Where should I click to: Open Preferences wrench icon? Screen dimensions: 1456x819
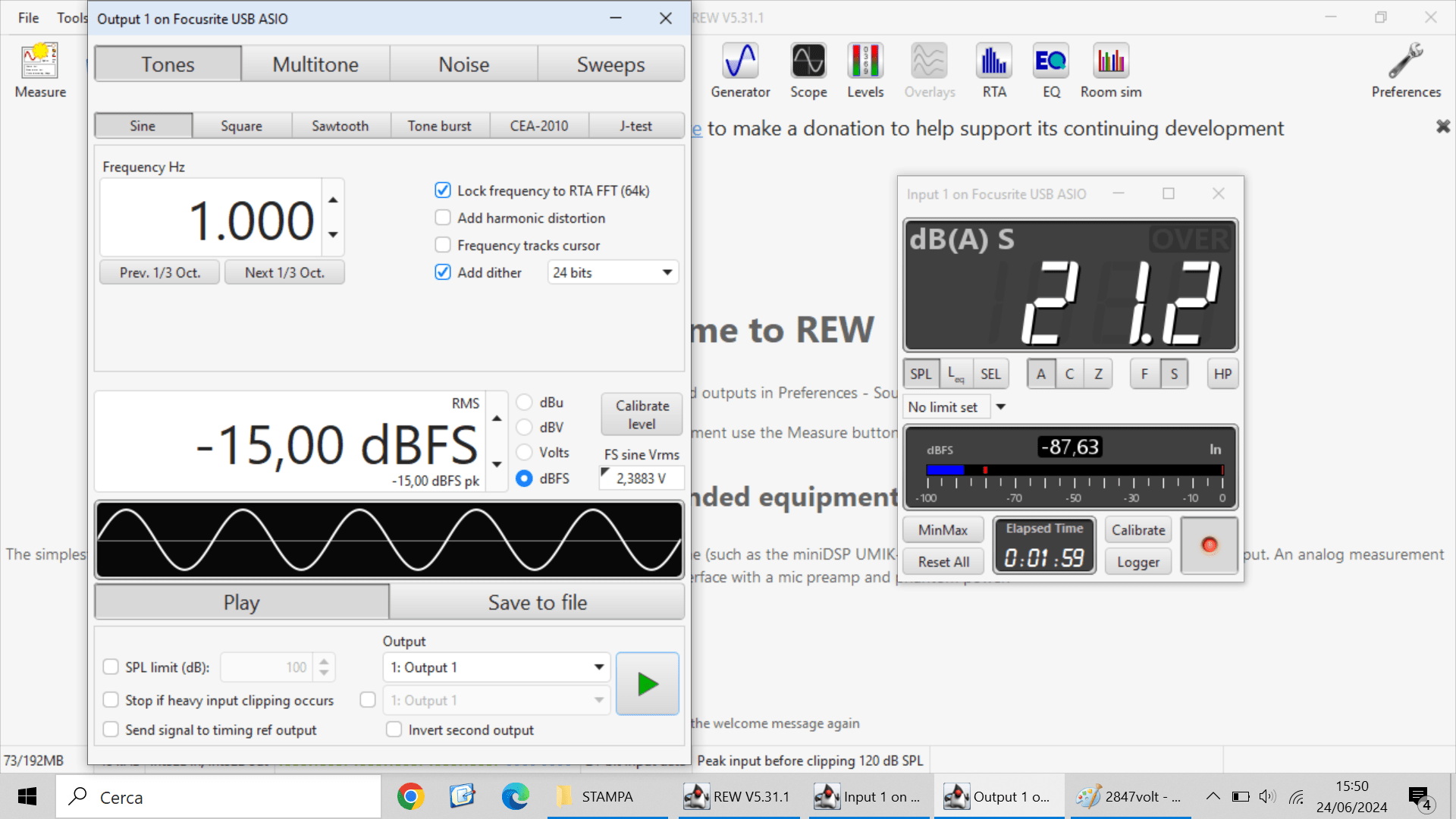[1406, 71]
